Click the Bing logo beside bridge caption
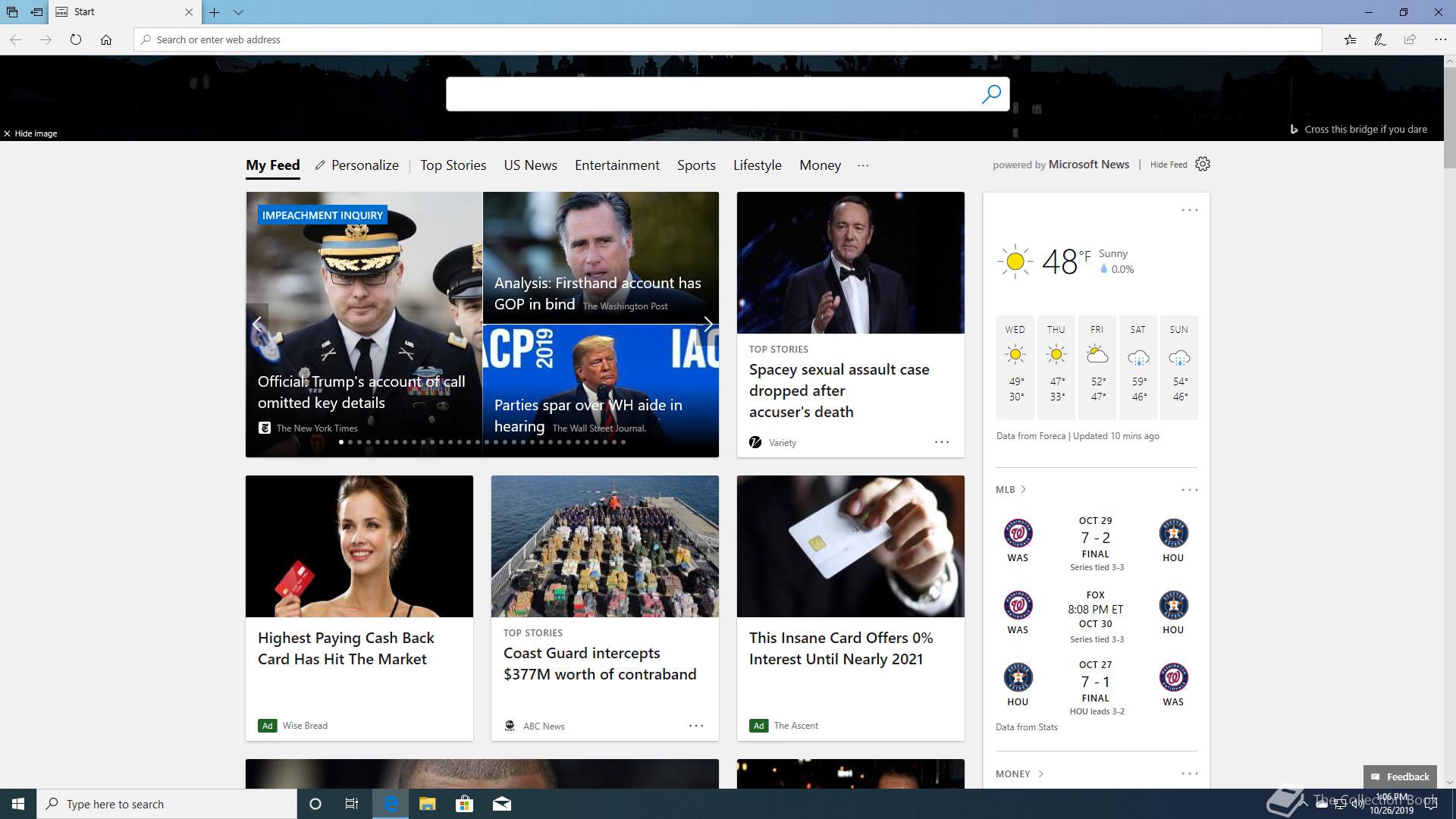The height and width of the screenshot is (819, 1456). point(1294,130)
